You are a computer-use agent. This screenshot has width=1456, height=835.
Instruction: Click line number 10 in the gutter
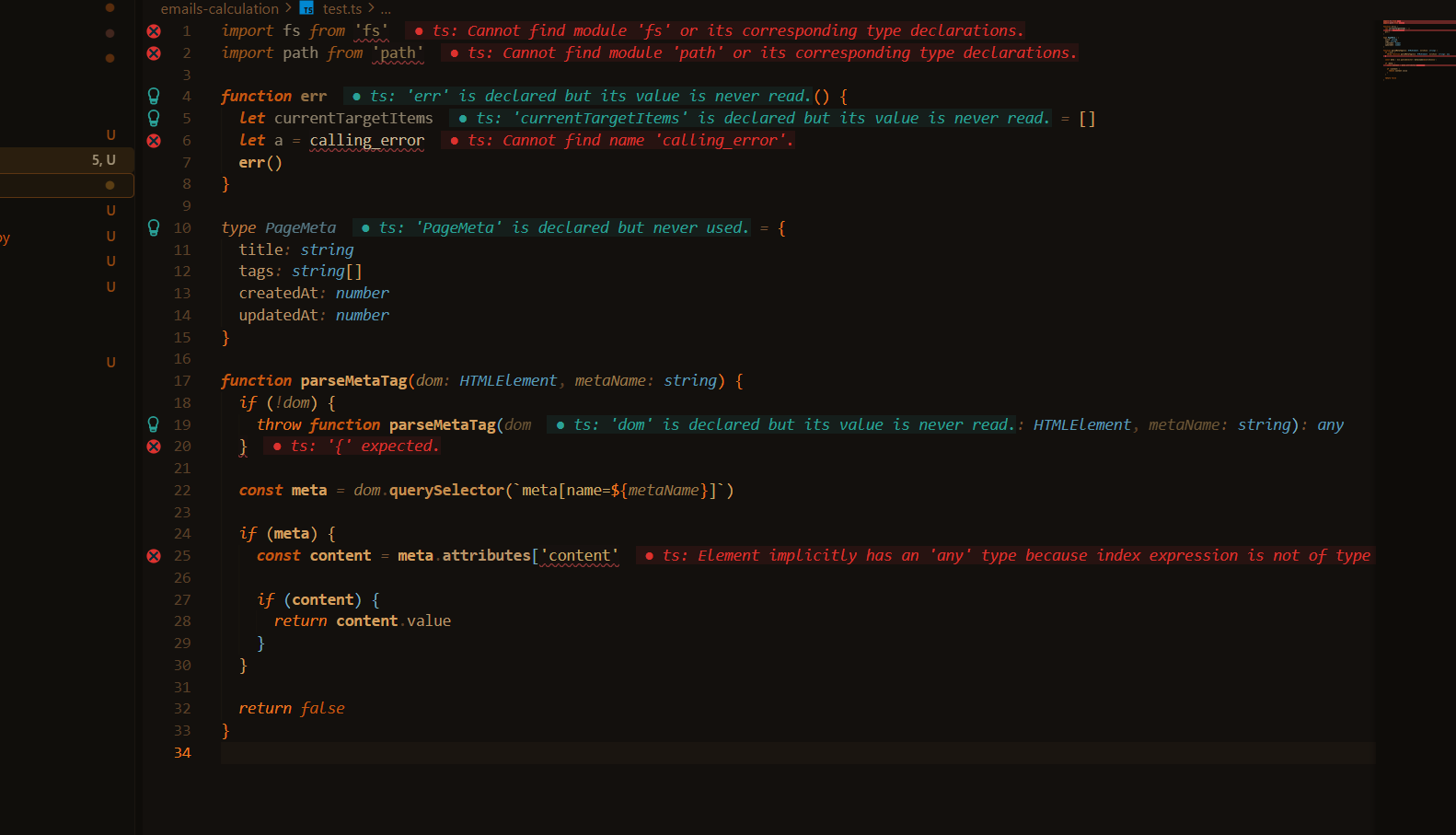coord(182,227)
